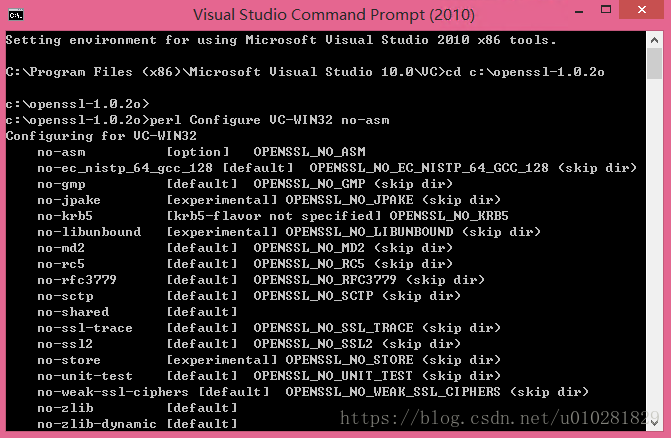Click the vertical scrollbar thumb
This screenshot has height=438, width=671.
click(654, 63)
